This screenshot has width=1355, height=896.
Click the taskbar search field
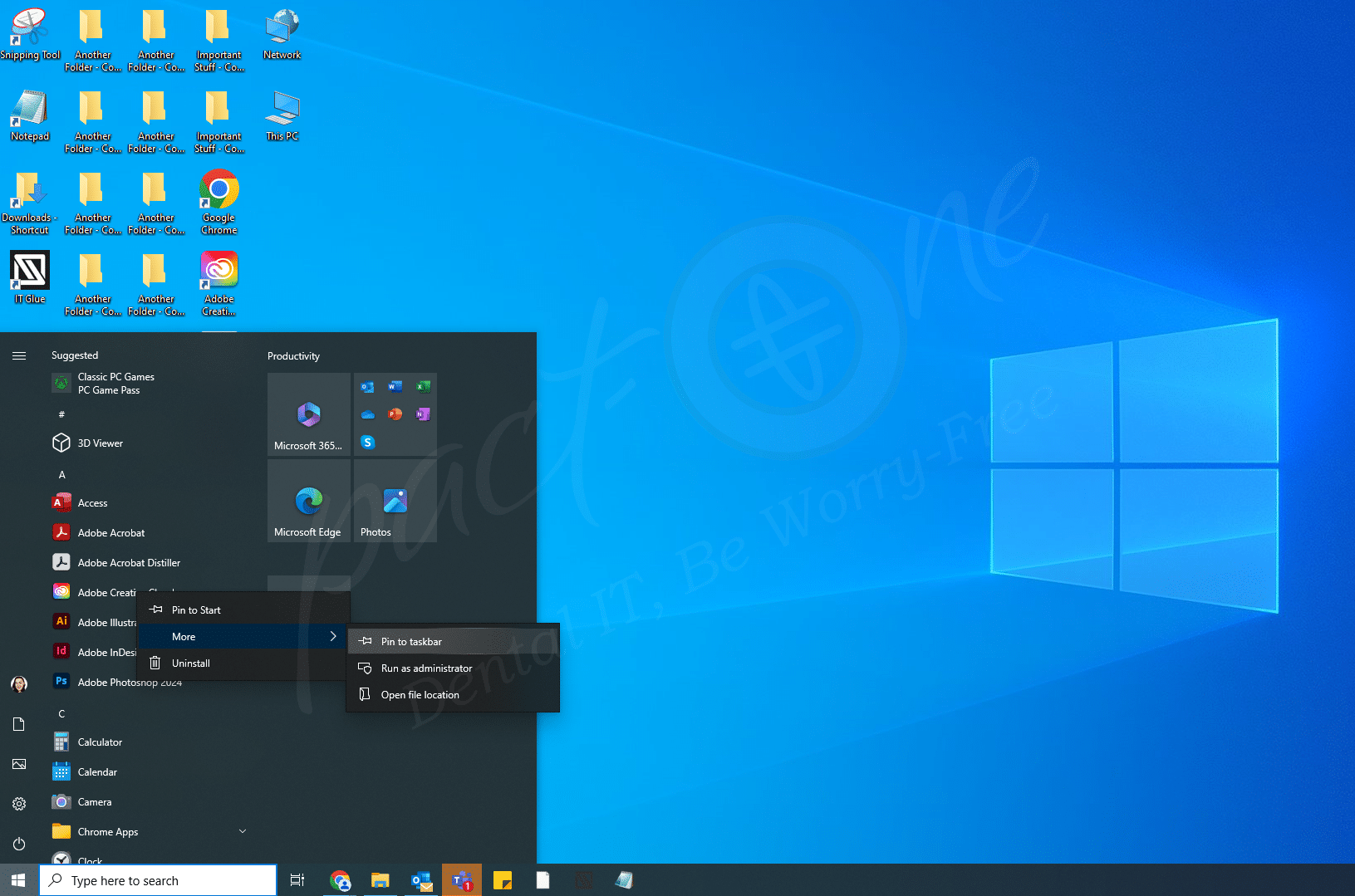[158, 879]
